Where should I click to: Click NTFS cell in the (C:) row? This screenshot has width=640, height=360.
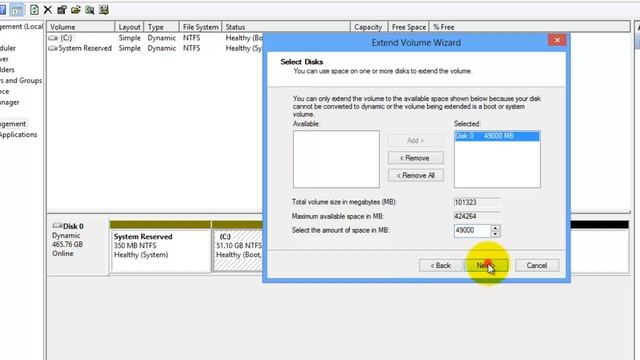coord(191,38)
